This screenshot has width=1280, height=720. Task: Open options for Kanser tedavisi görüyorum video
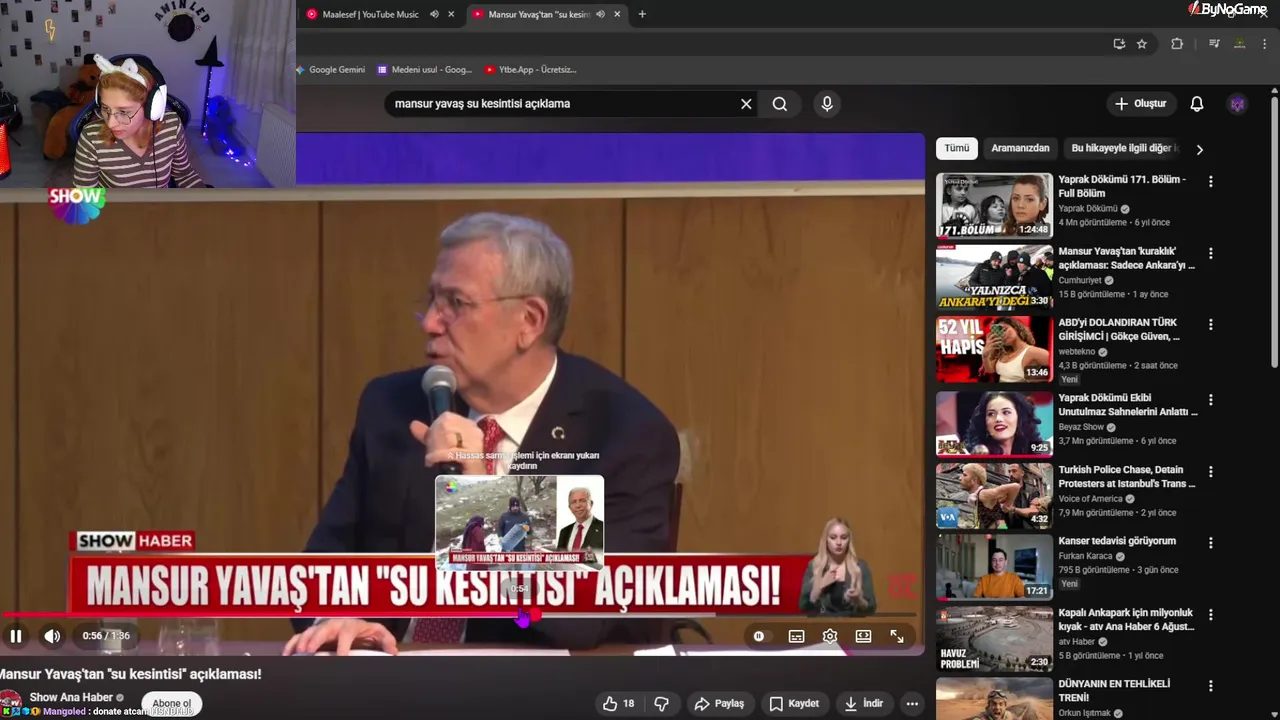pos(1211,543)
